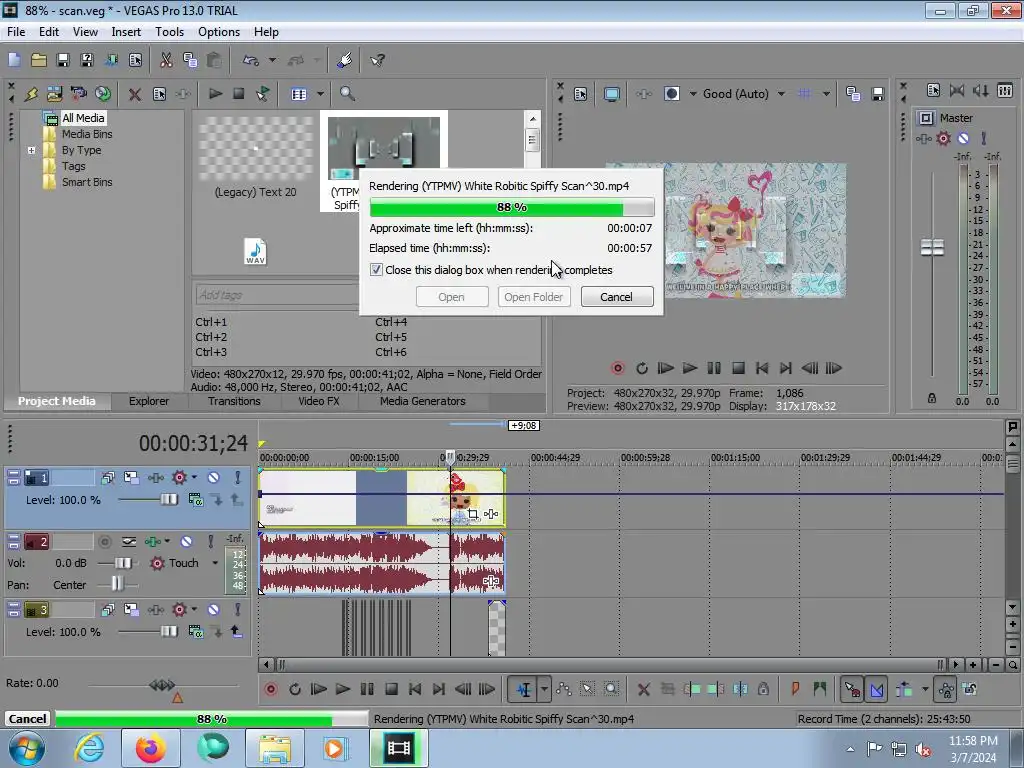1024x768 pixels.
Task: Toggle mute on audio Track 2
Action: [186, 541]
